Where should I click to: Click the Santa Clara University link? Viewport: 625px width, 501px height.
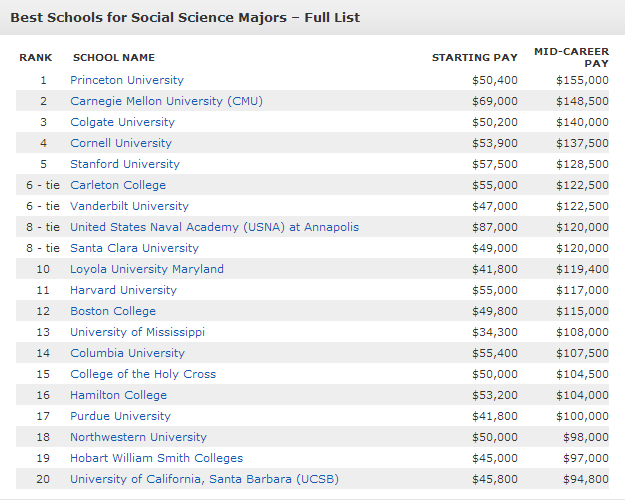pyautogui.click(x=134, y=248)
